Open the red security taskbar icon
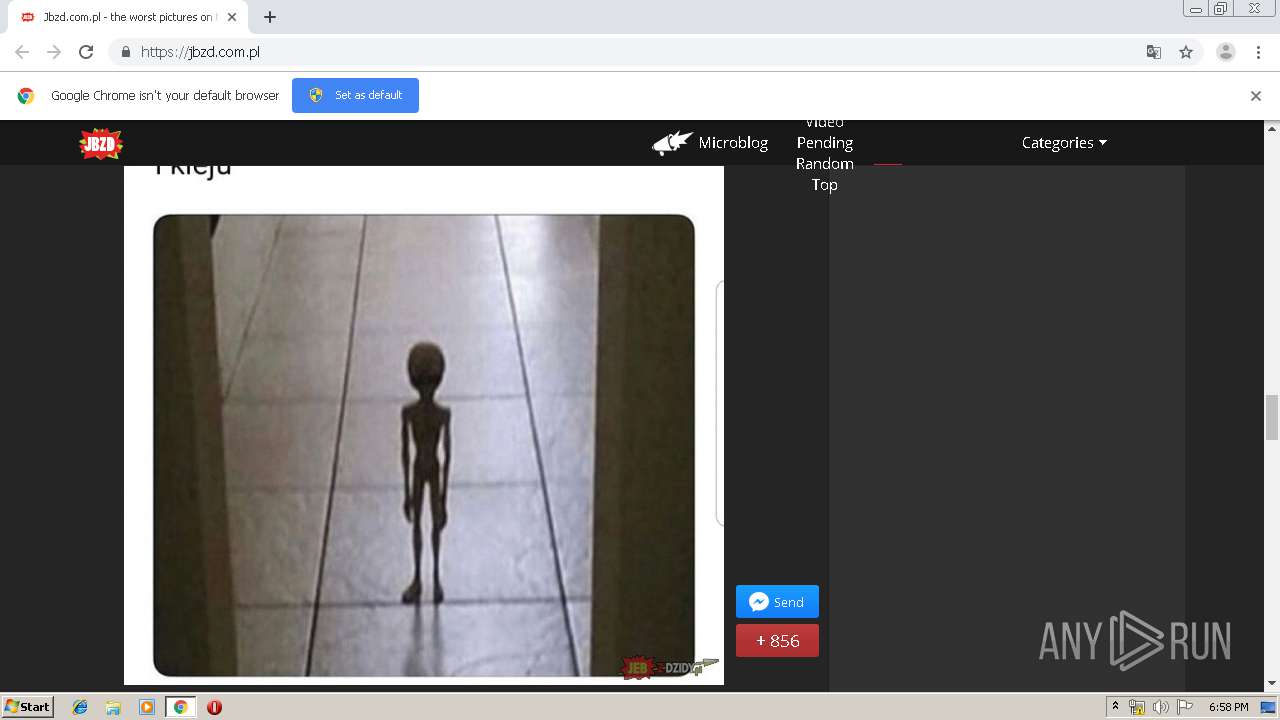 tap(214, 707)
